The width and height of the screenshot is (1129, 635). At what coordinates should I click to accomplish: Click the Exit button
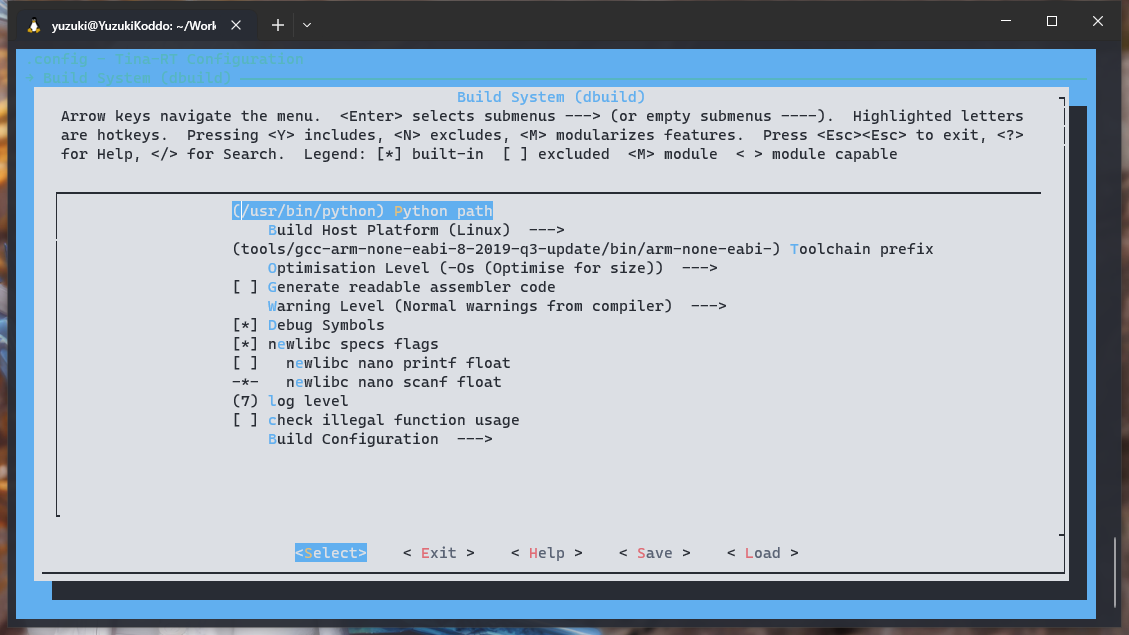point(438,553)
